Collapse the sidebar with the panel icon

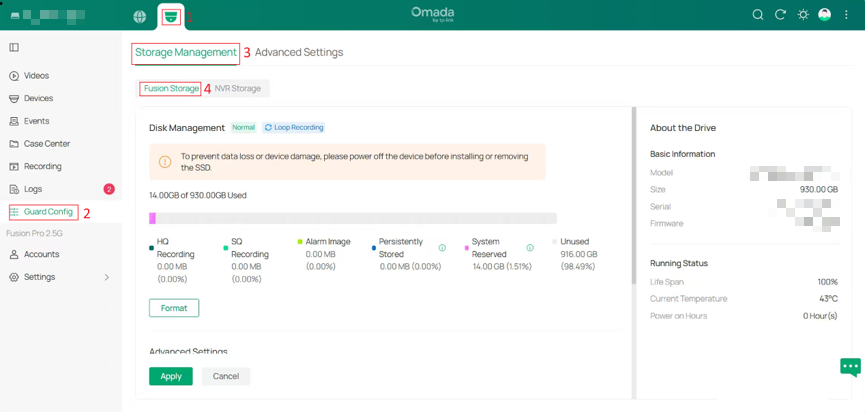point(14,47)
